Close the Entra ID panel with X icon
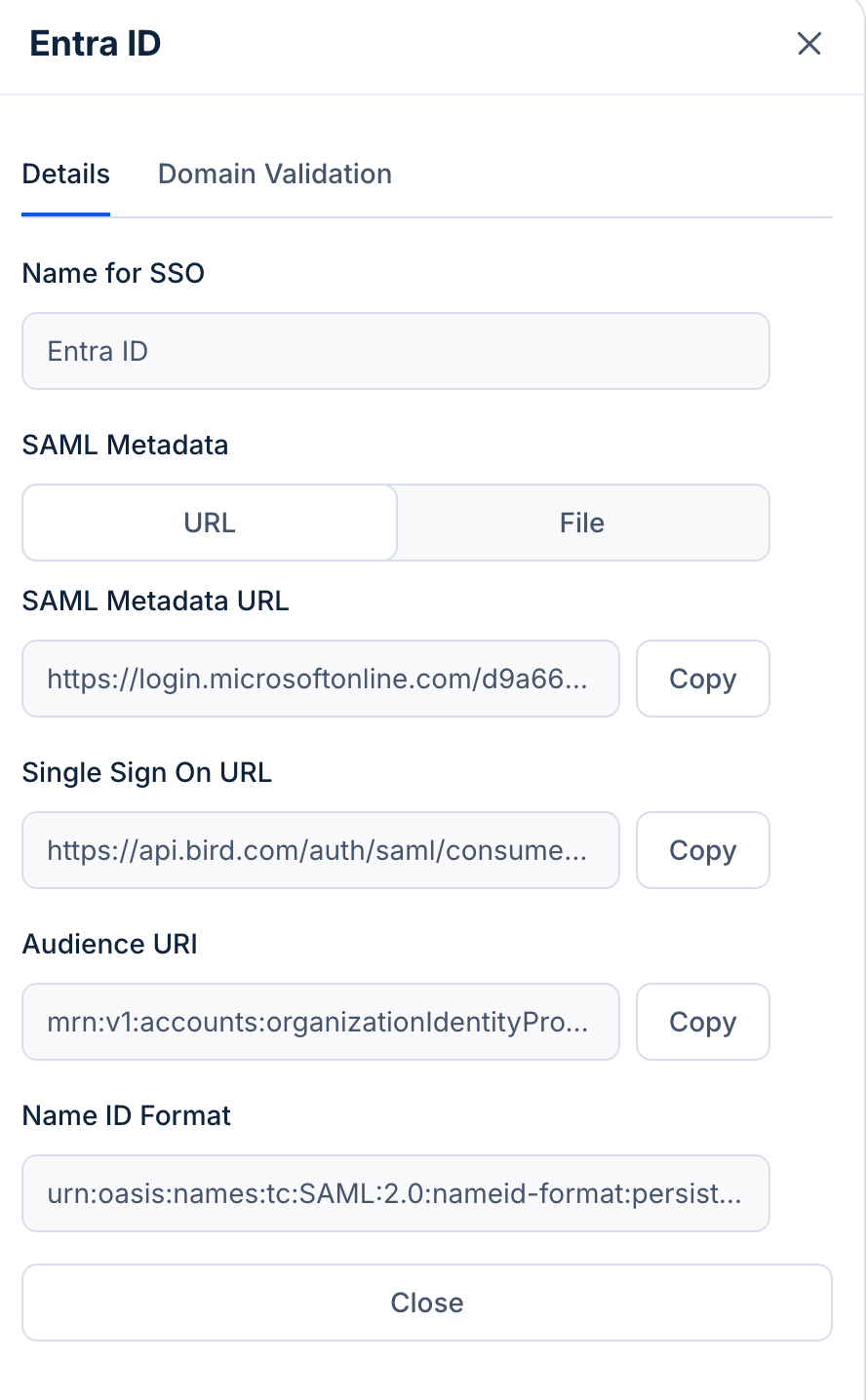Screen dimensions: 868x1400 coord(809,44)
